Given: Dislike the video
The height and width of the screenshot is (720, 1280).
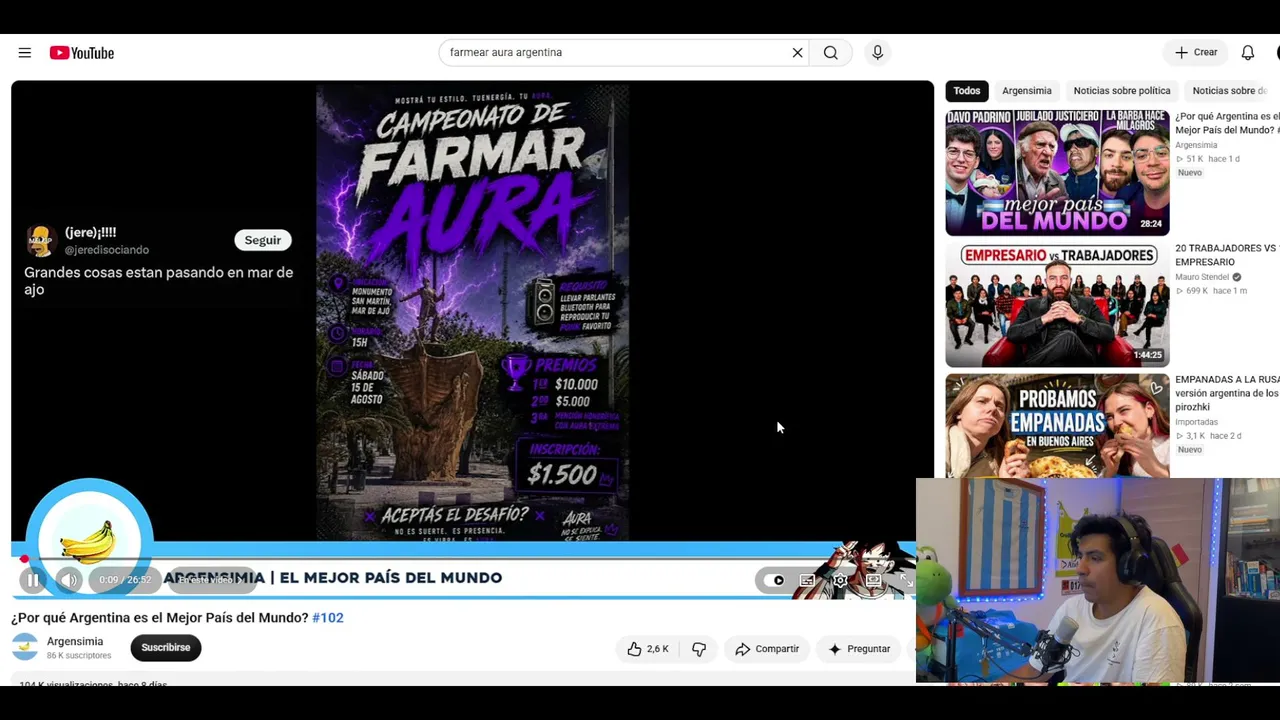Looking at the screenshot, I should pyautogui.click(x=699, y=649).
